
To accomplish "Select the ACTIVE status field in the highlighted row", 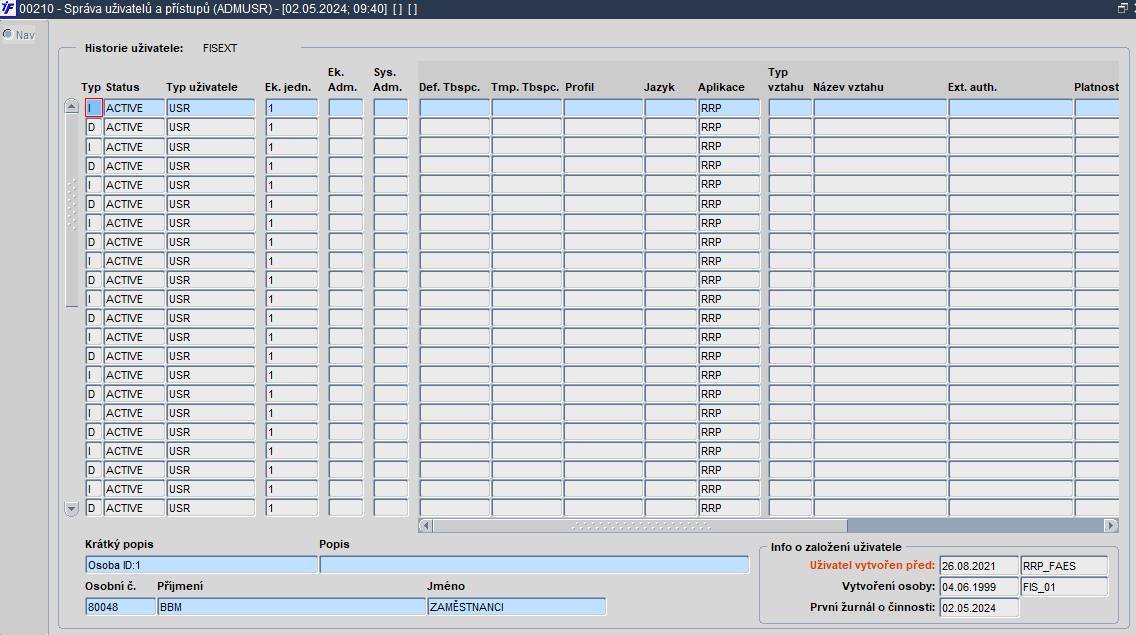I will pyautogui.click(x=135, y=108).
